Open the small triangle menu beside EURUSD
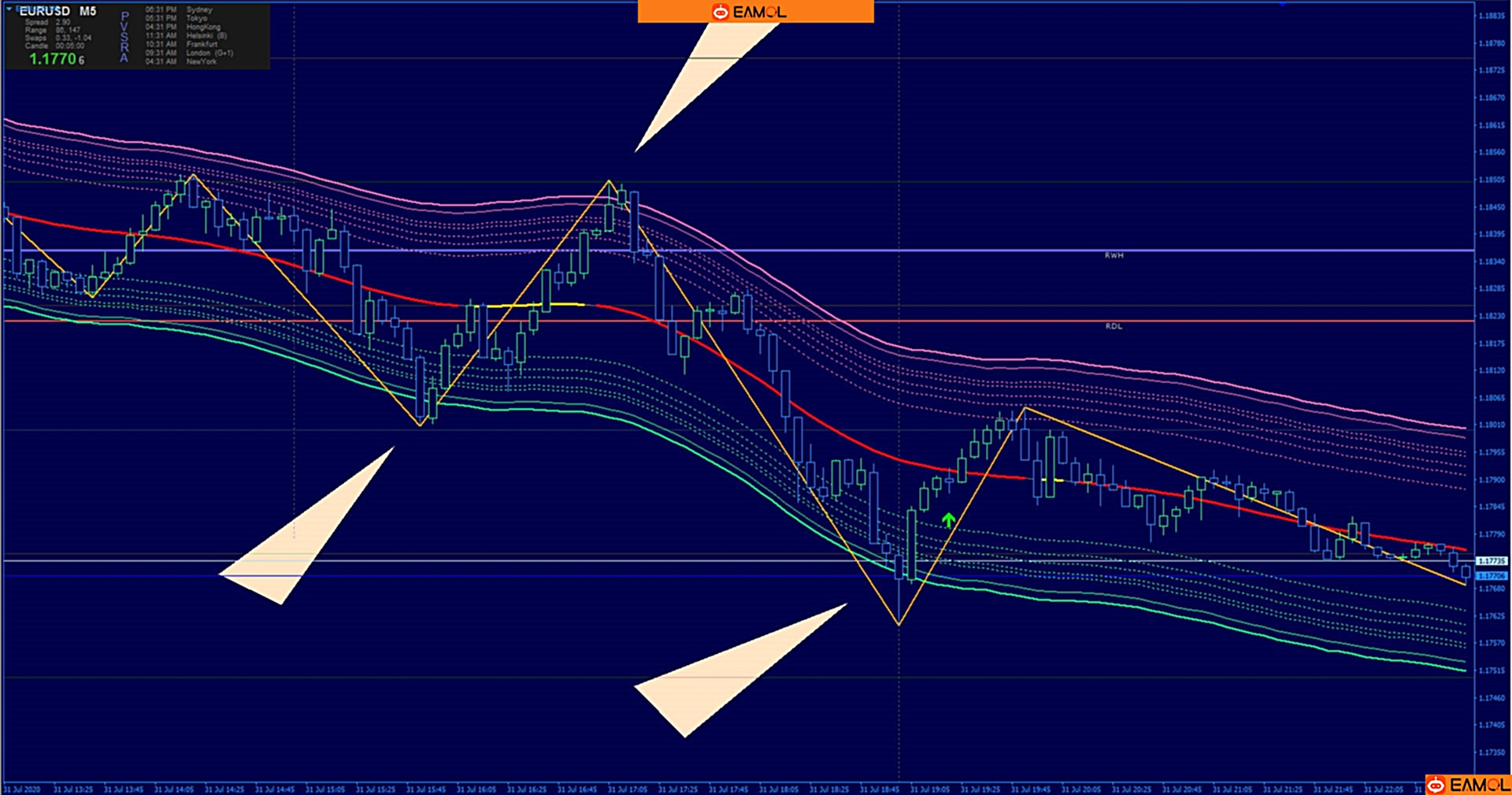 tap(9, 9)
